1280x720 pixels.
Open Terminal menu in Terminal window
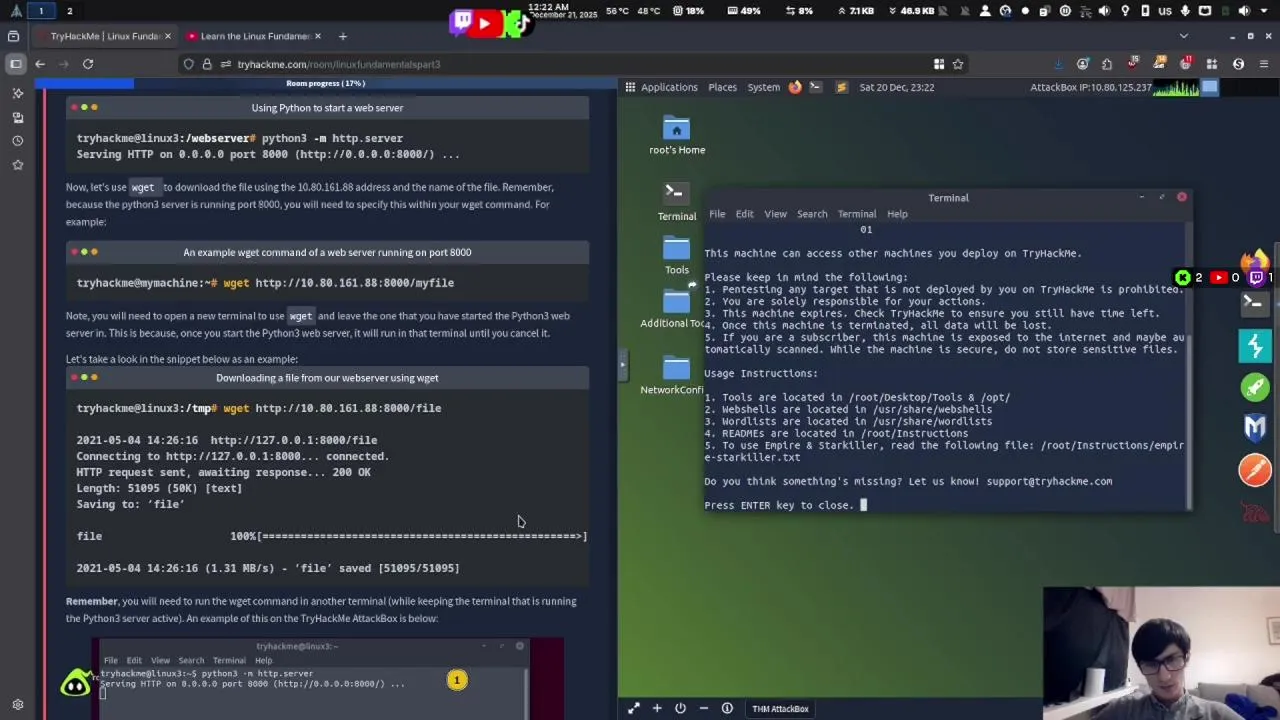coord(857,214)
